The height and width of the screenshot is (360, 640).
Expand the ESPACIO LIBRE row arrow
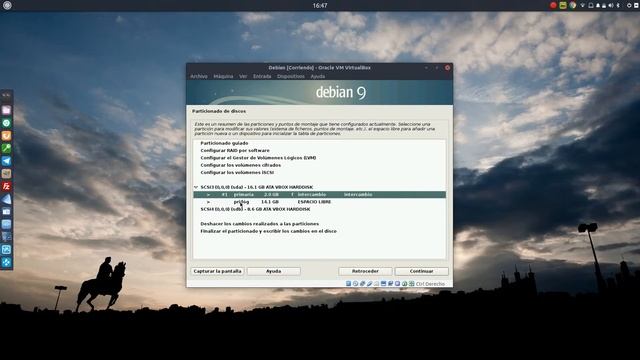208,202
